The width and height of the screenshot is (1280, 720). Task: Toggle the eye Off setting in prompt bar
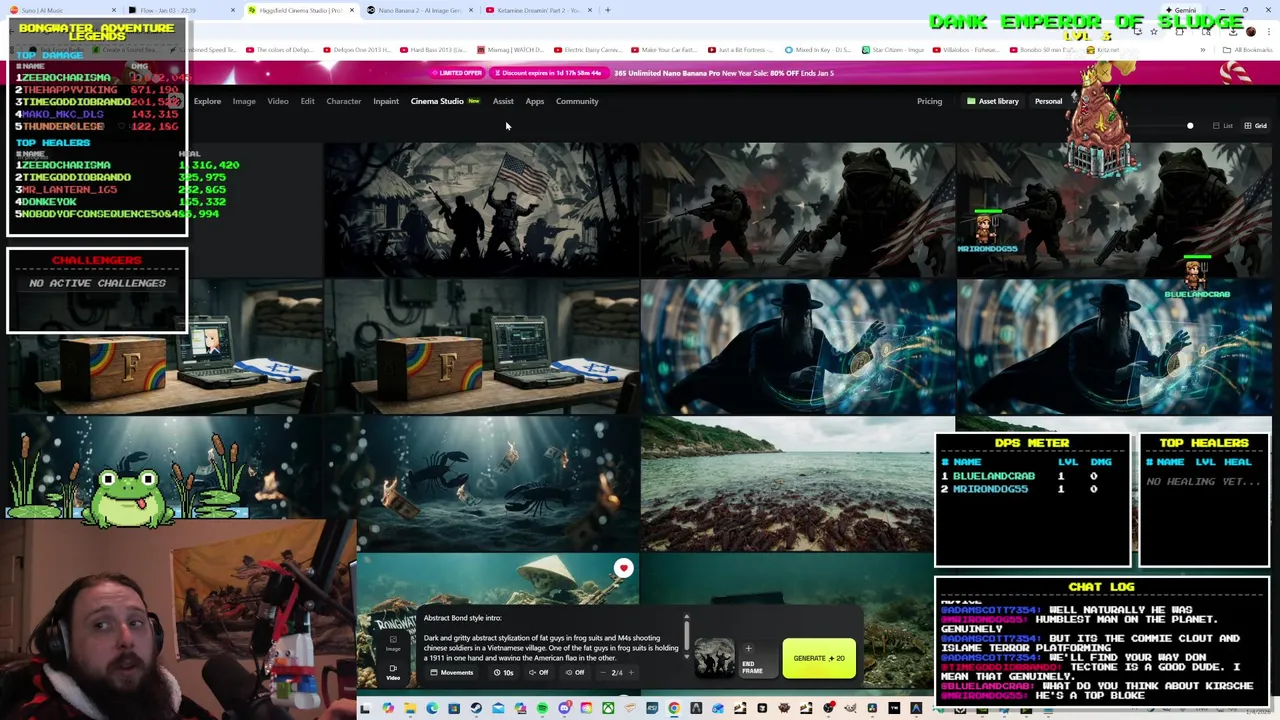pos(575,672)
